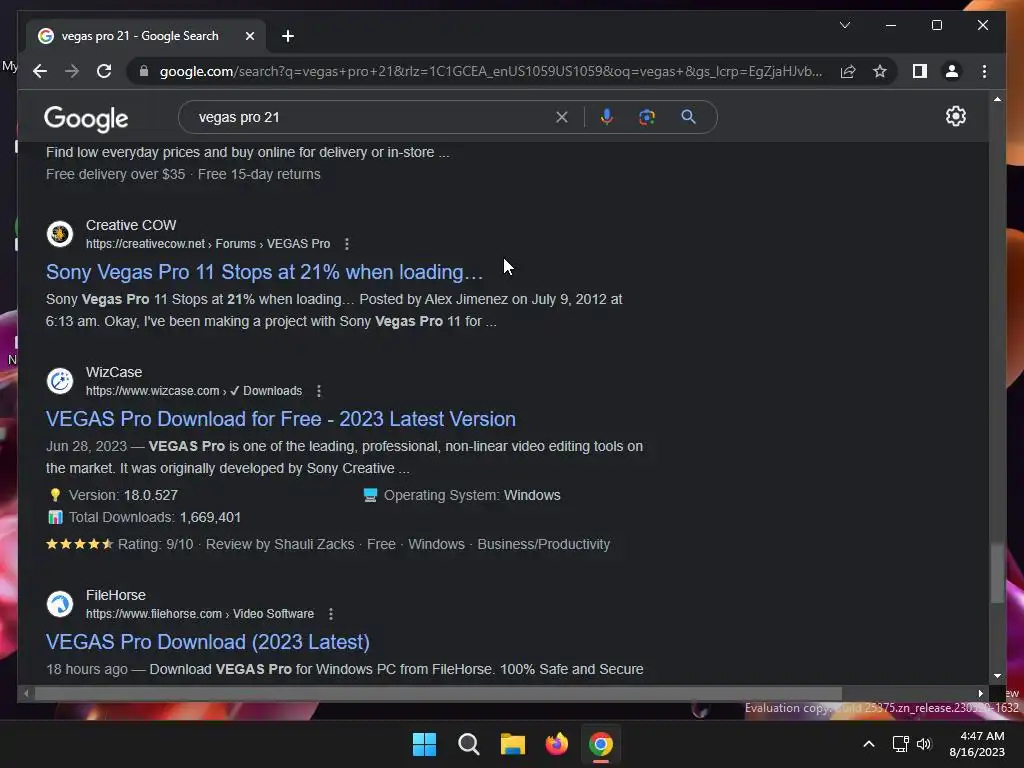Screen dimensions: 1024x768
Task: Launch Firefox from taskbar
Action: click(x=556, y=744)
